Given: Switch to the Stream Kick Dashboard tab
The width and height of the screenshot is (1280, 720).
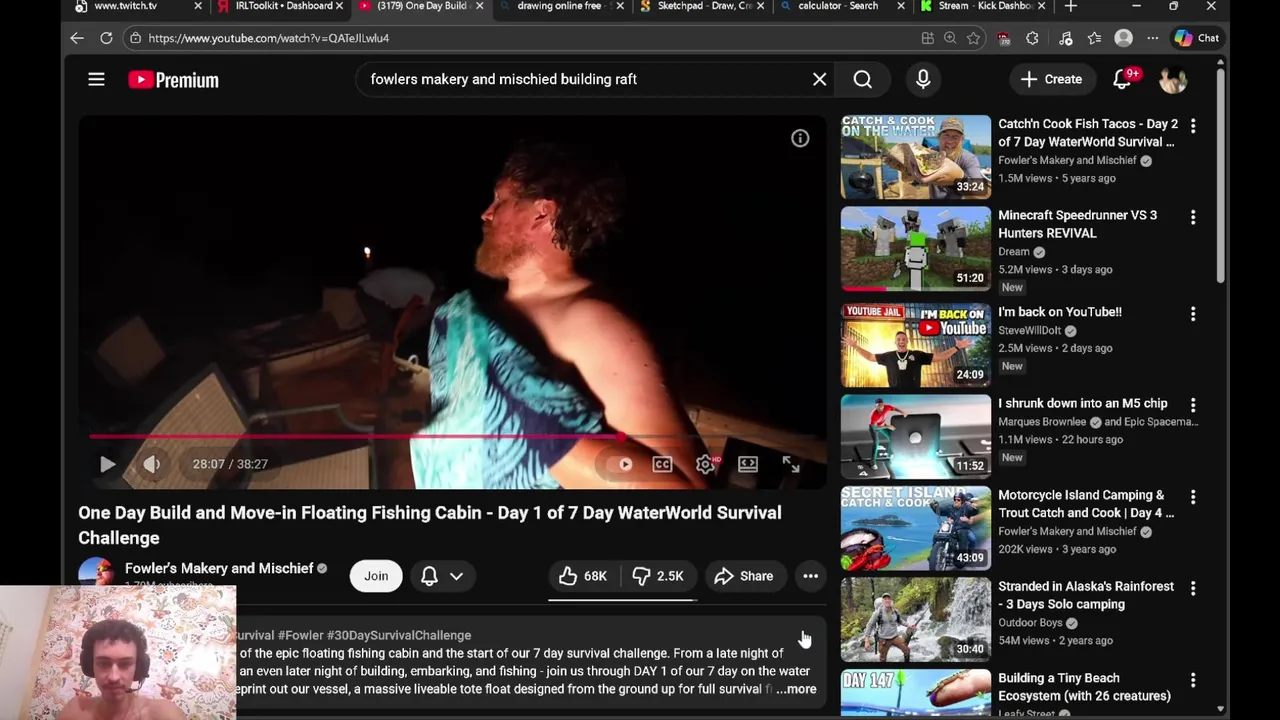Looking at the screenshot, I should [x=985, y=7].
